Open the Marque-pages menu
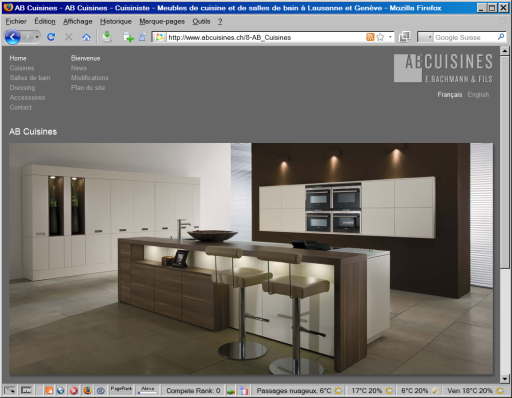This screenshot has height=398, width=512. (x=162, y=21)
